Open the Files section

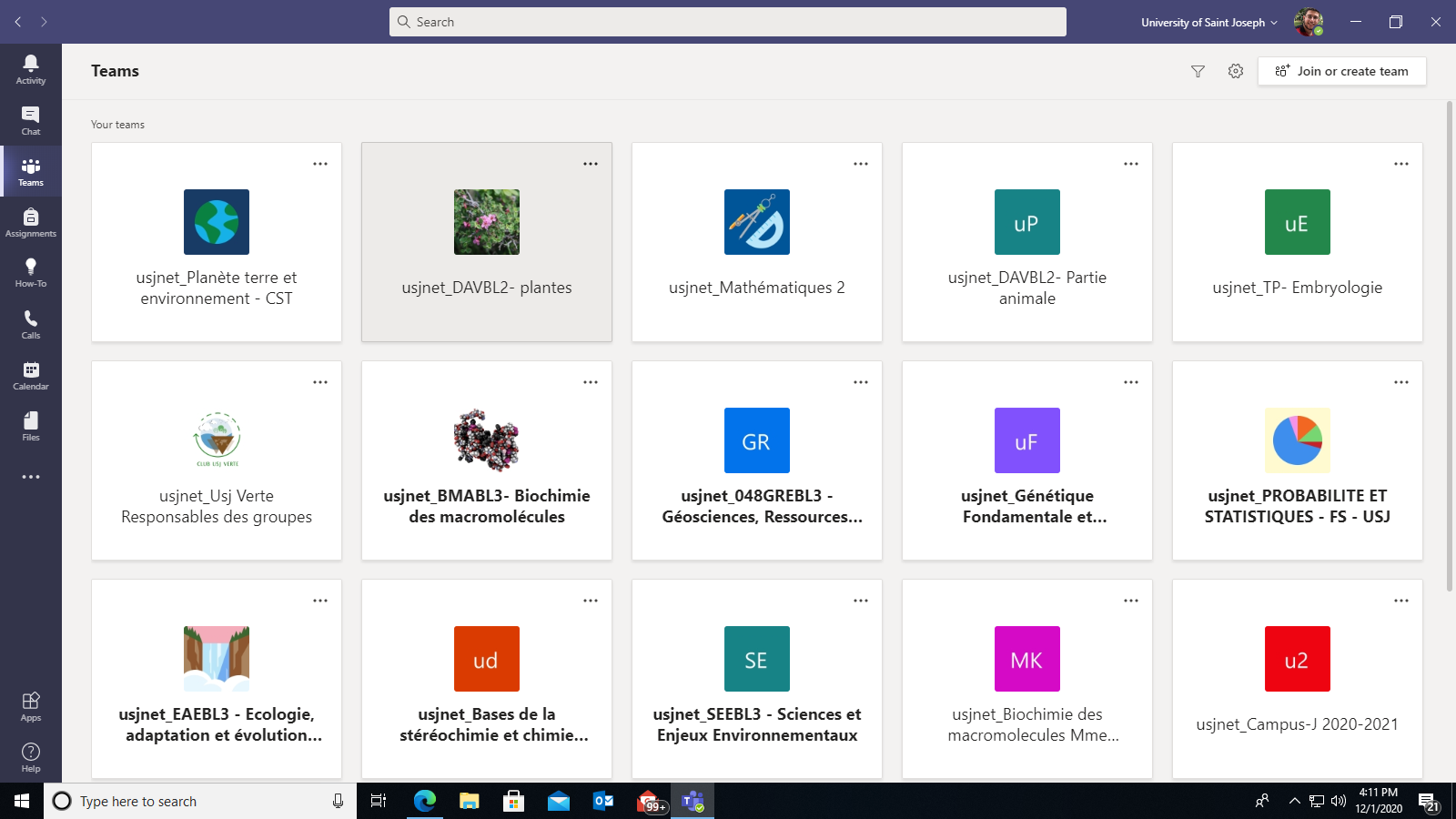(x=31, y=426)
